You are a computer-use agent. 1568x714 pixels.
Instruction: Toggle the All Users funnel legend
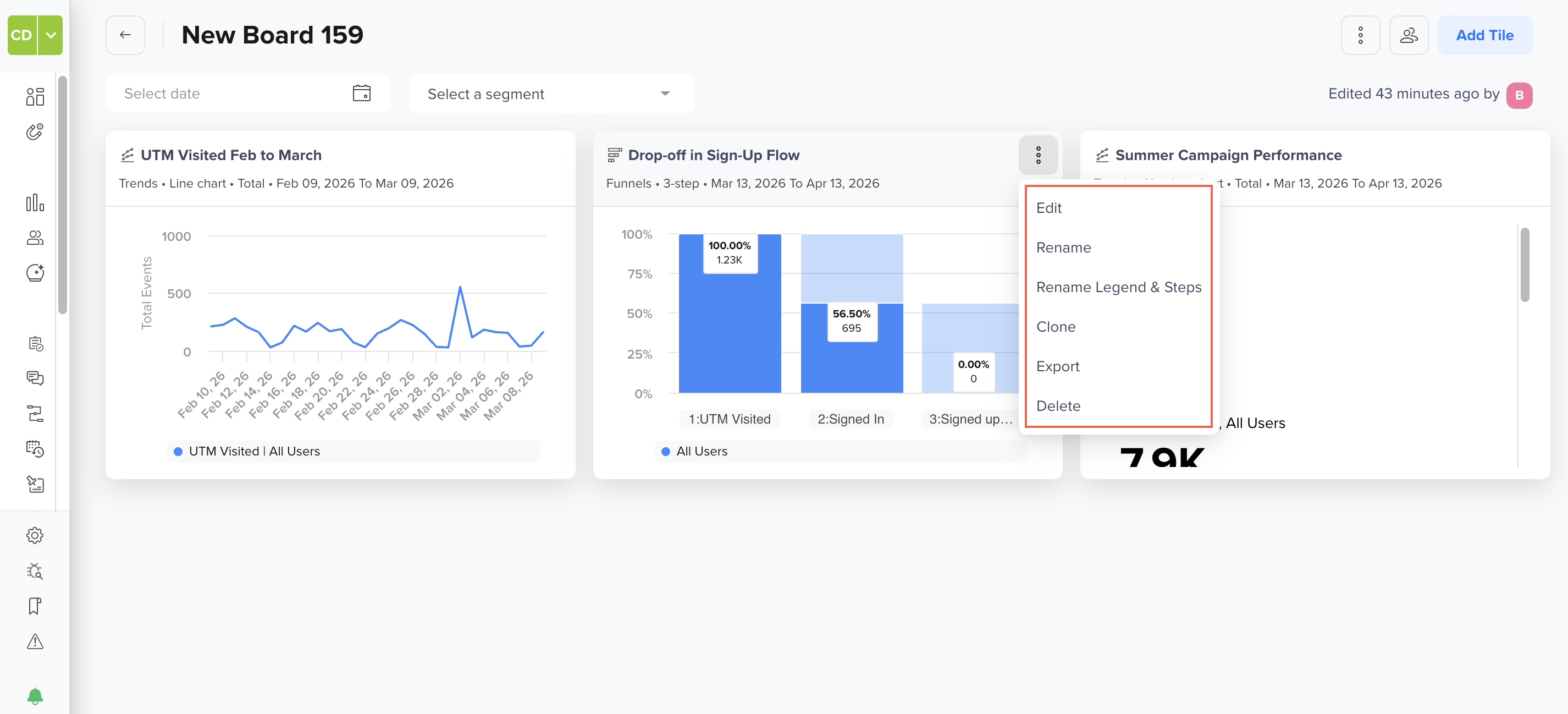point(694,451)
